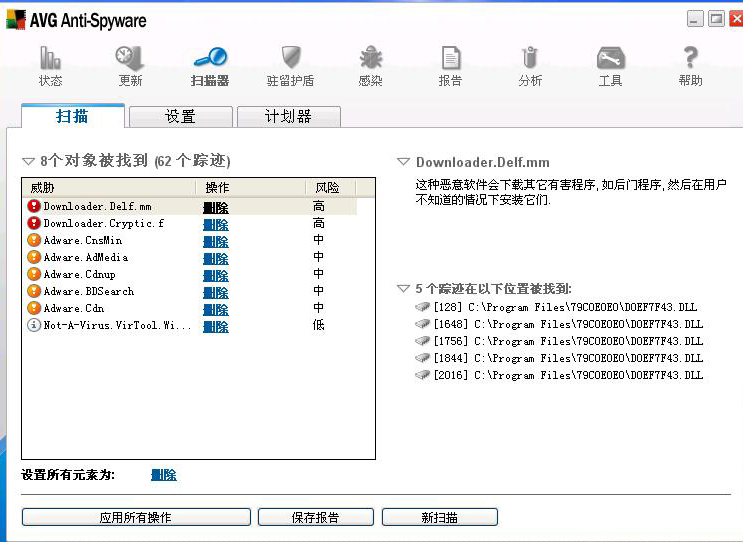Change 删除 action for Adware.Cdnup

click(x=216, y=276)
